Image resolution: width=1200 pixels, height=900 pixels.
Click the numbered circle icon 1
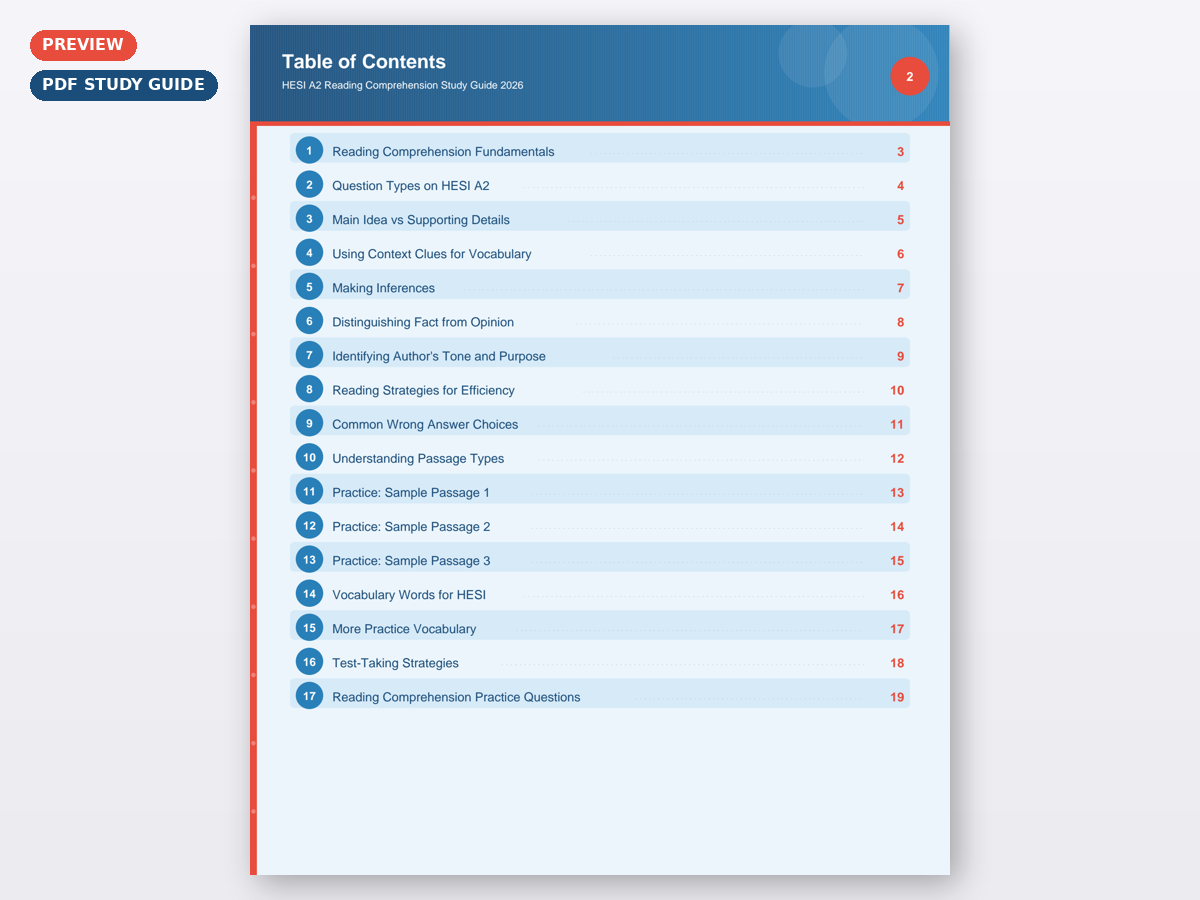pyautogui.click(x=310, y=151)
